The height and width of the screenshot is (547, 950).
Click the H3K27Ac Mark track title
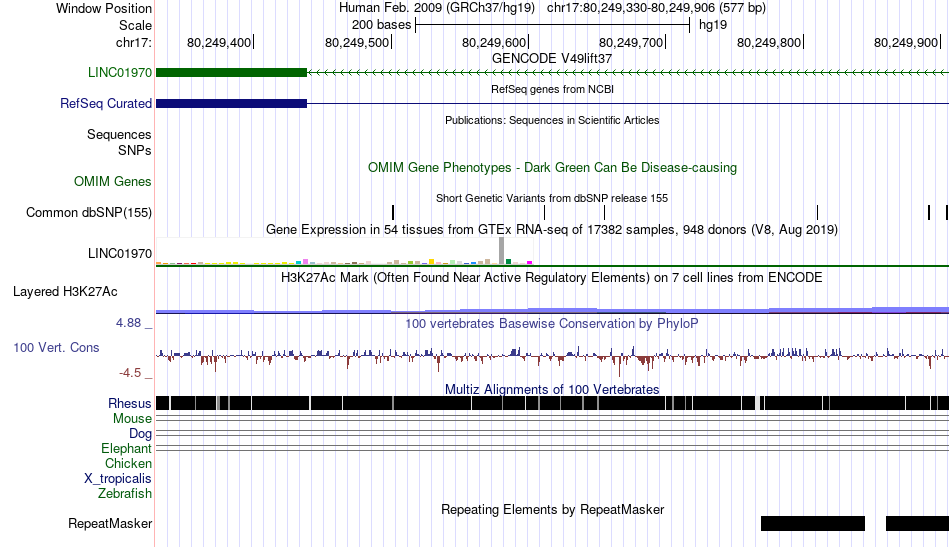[552, 277]
